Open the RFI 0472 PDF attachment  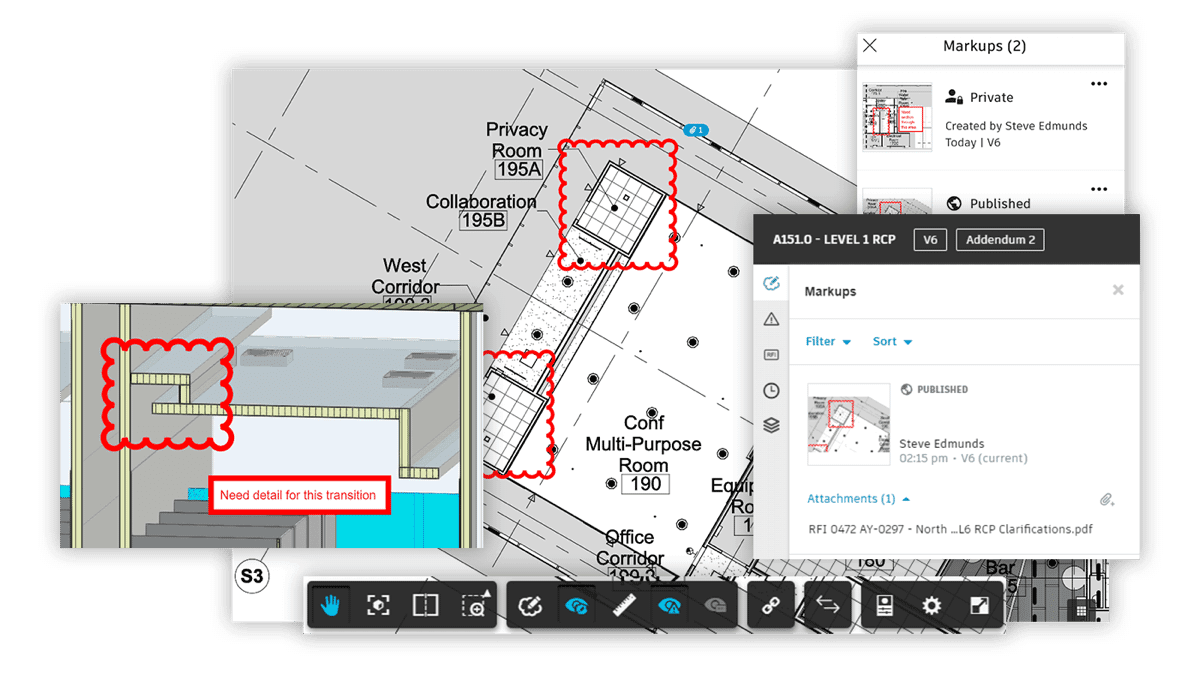point(950,529)
